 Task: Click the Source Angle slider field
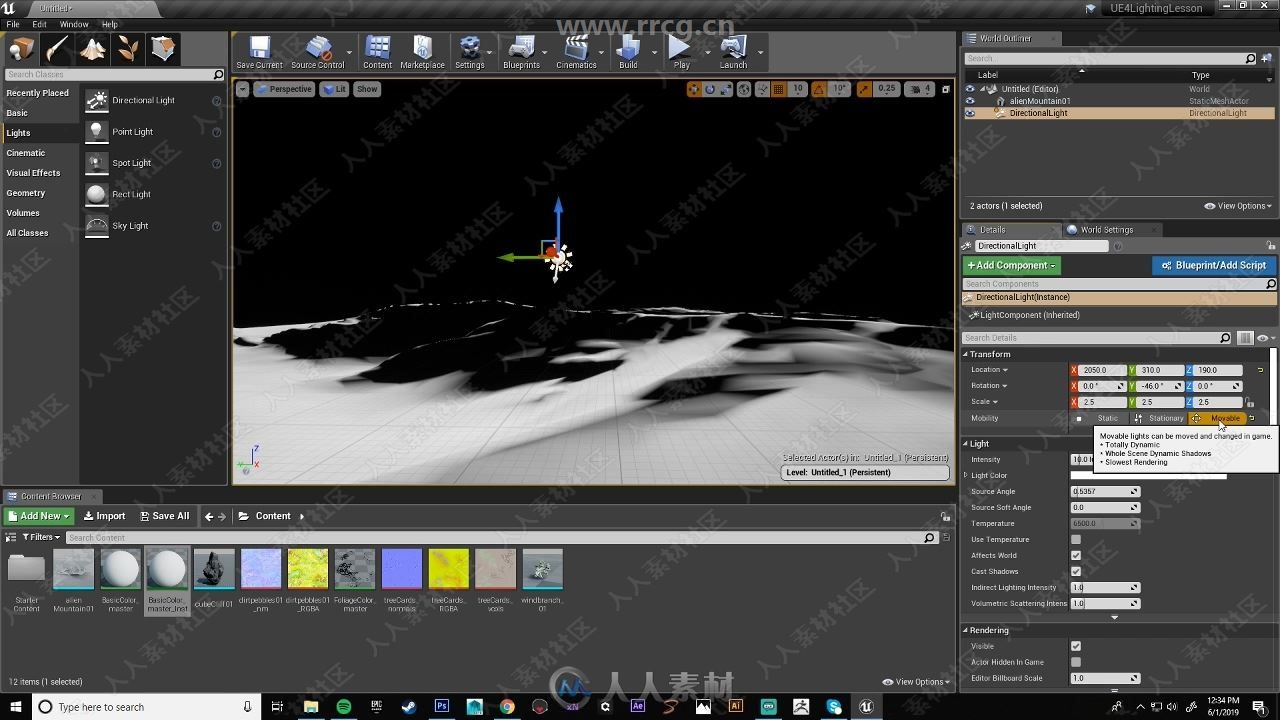coord(1105,492)
